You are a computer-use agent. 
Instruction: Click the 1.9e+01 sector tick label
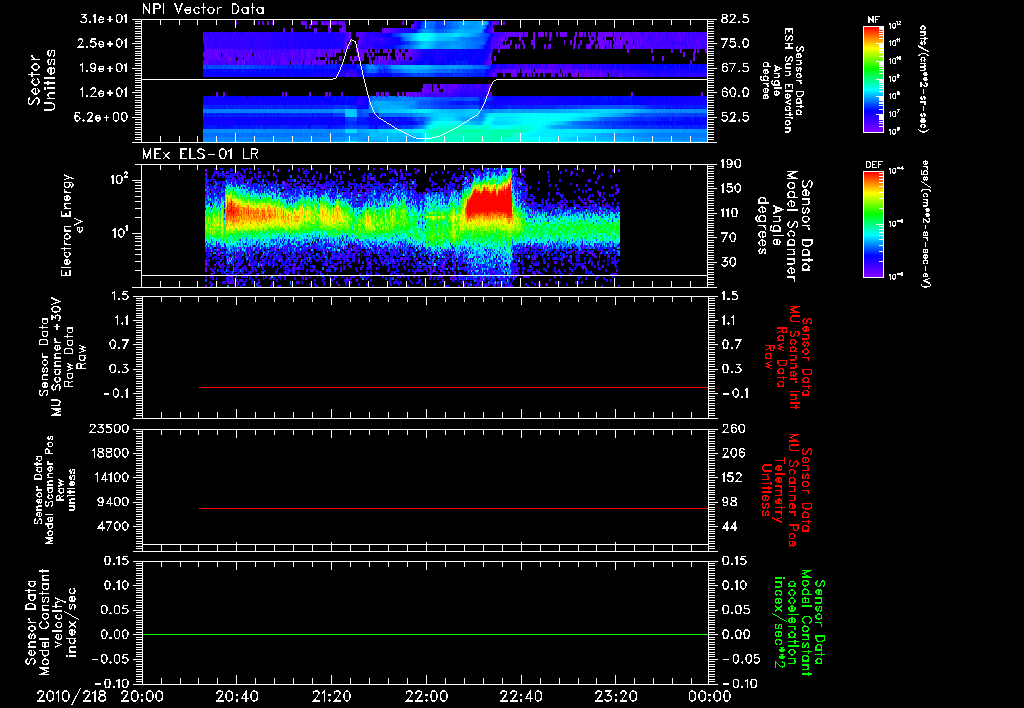click(104, 68)
